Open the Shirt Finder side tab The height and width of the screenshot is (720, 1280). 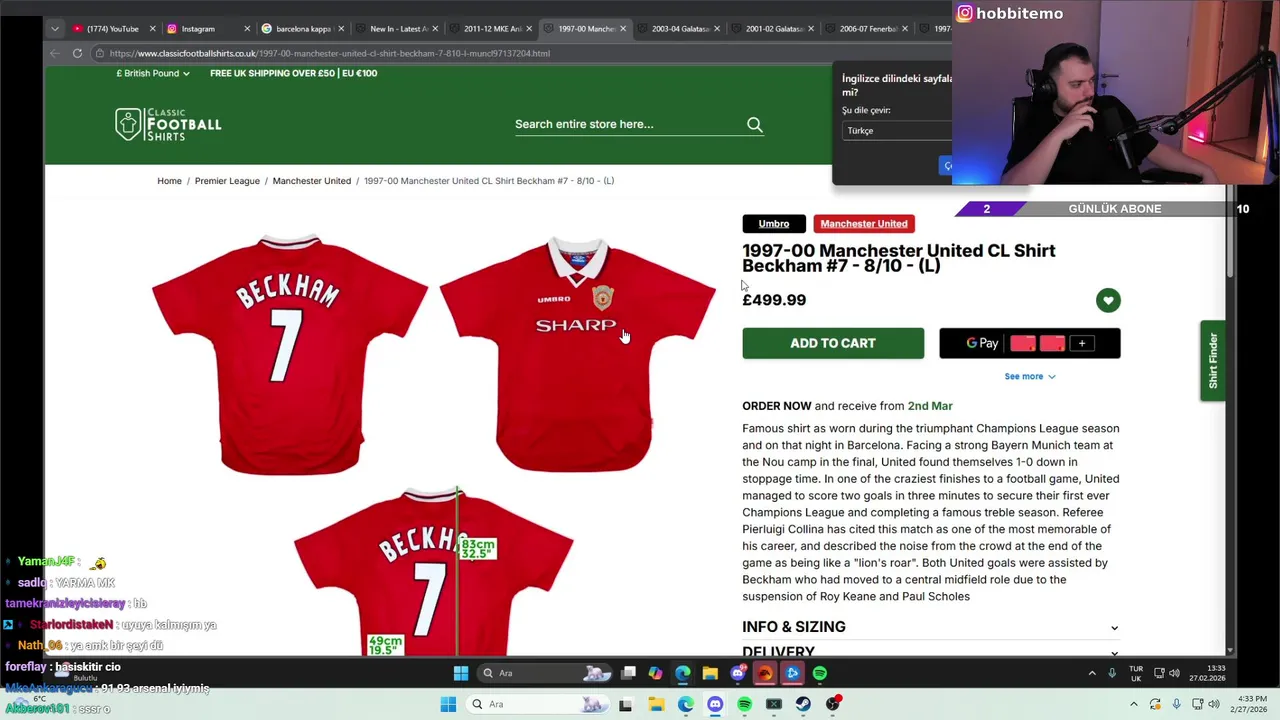pos(1213,361)
